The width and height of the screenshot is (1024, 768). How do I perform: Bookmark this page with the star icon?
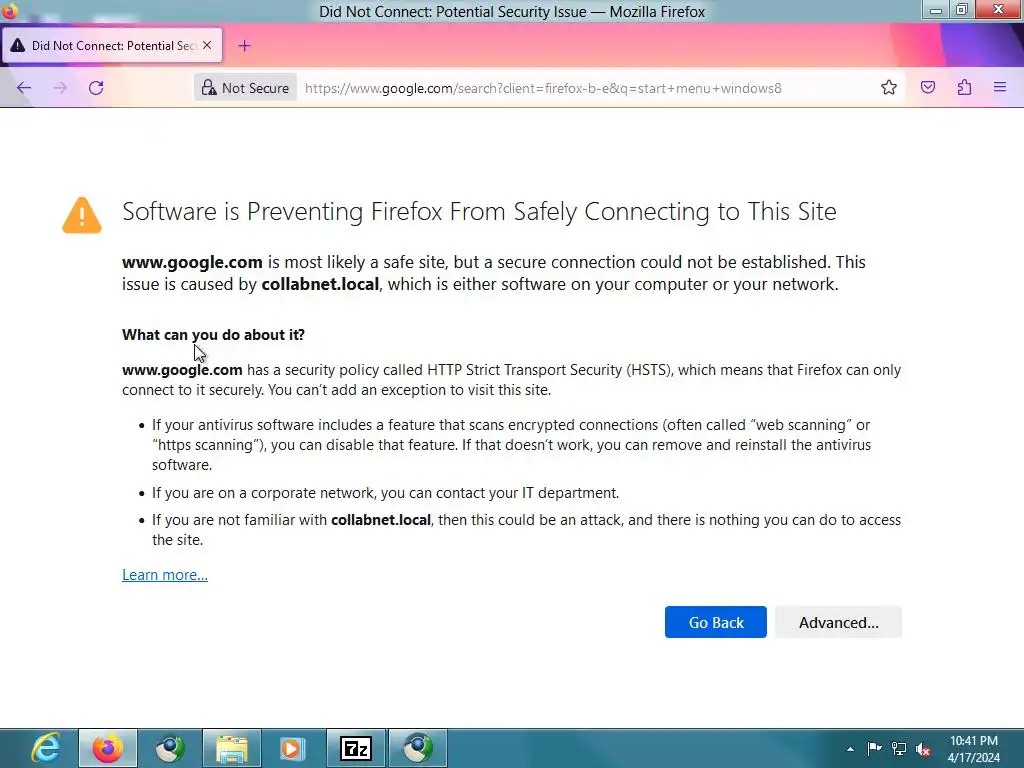(888, 88)
